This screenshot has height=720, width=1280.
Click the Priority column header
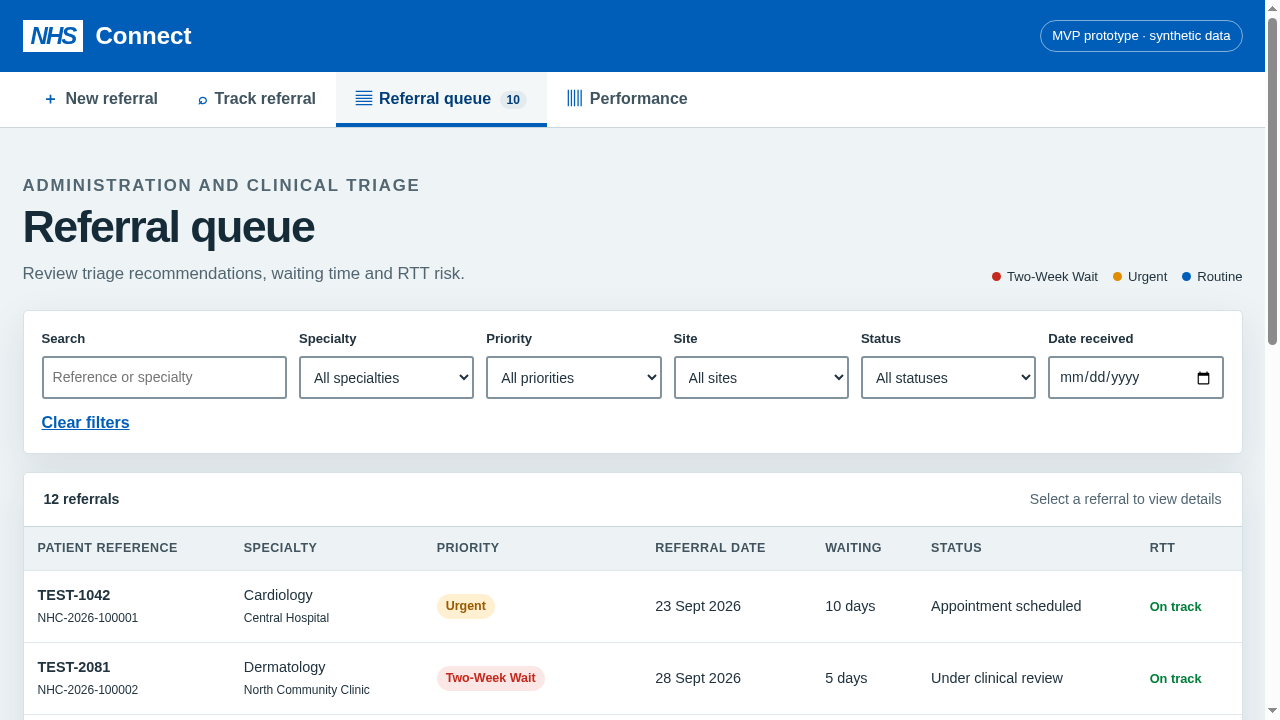(x=468, y=548)
